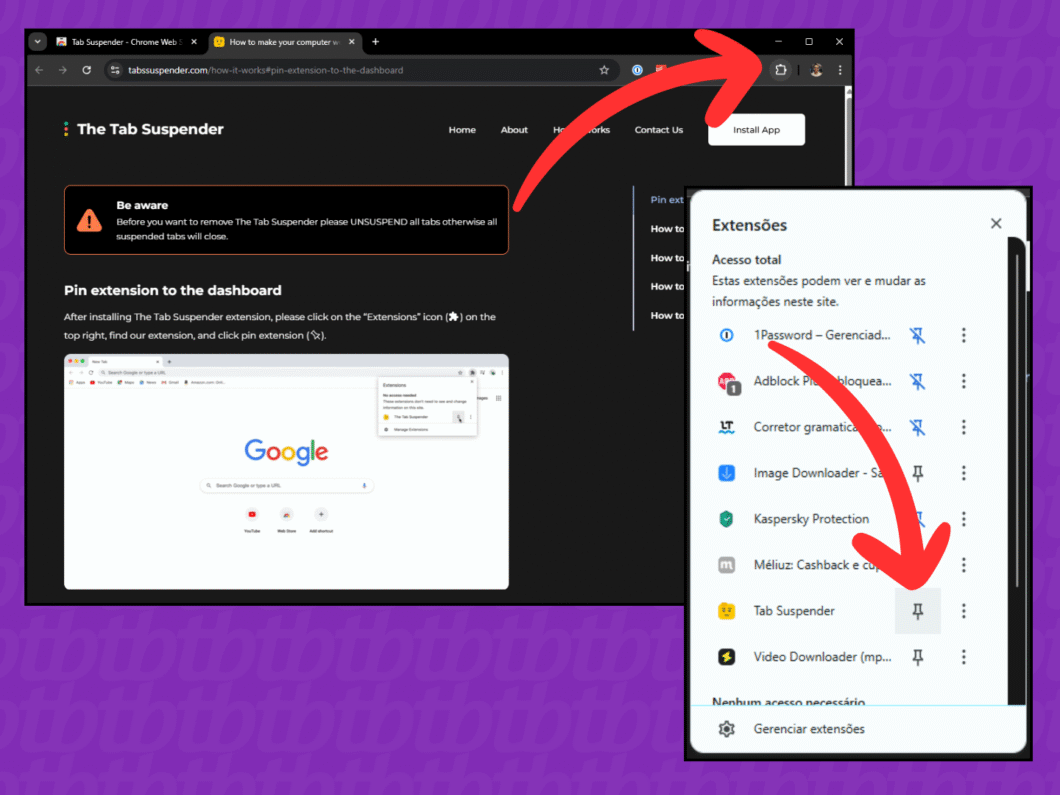This screenshot has width=1060, height=795.
Task: Open more options for Corretor gramatical
Action: (964, 427)
